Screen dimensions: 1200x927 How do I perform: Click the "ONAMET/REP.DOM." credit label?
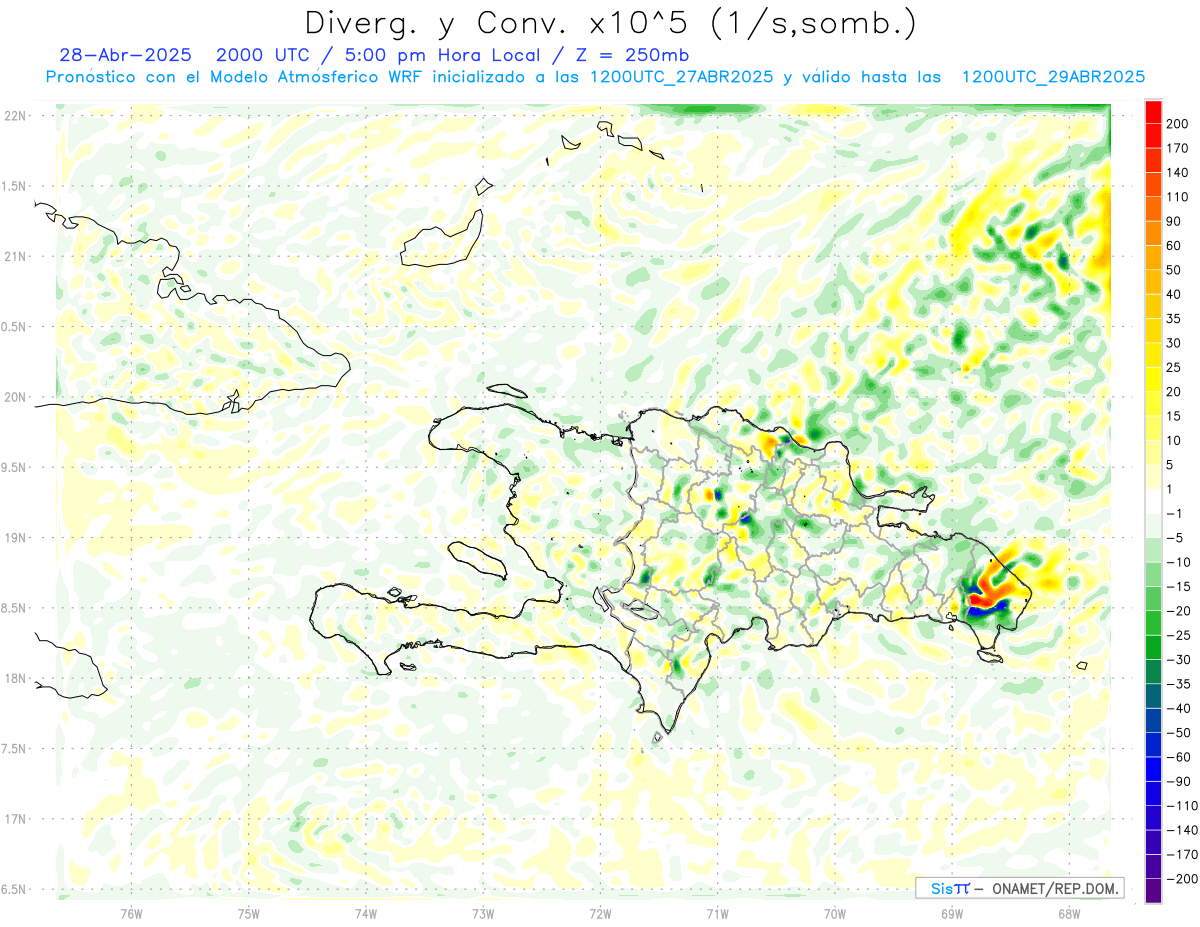click(1053, 888)
